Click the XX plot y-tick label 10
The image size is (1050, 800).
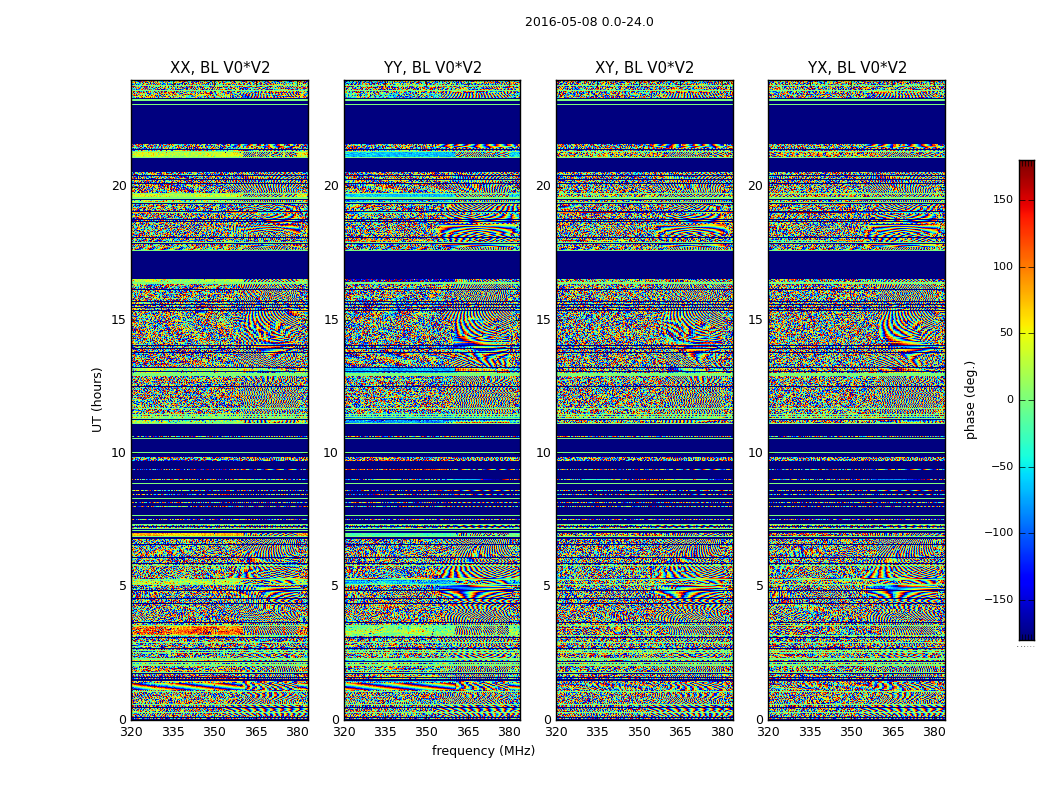(119, 453)
